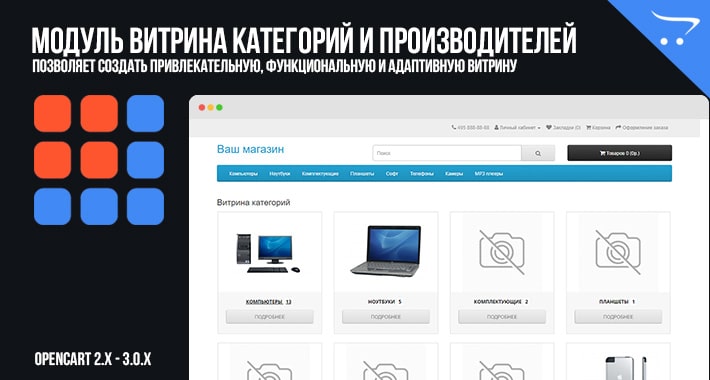The height and width of the screenshot is (380, 710).
Task: Open Компьютеры in the blue menu bar
Action: tap(243, 174)
